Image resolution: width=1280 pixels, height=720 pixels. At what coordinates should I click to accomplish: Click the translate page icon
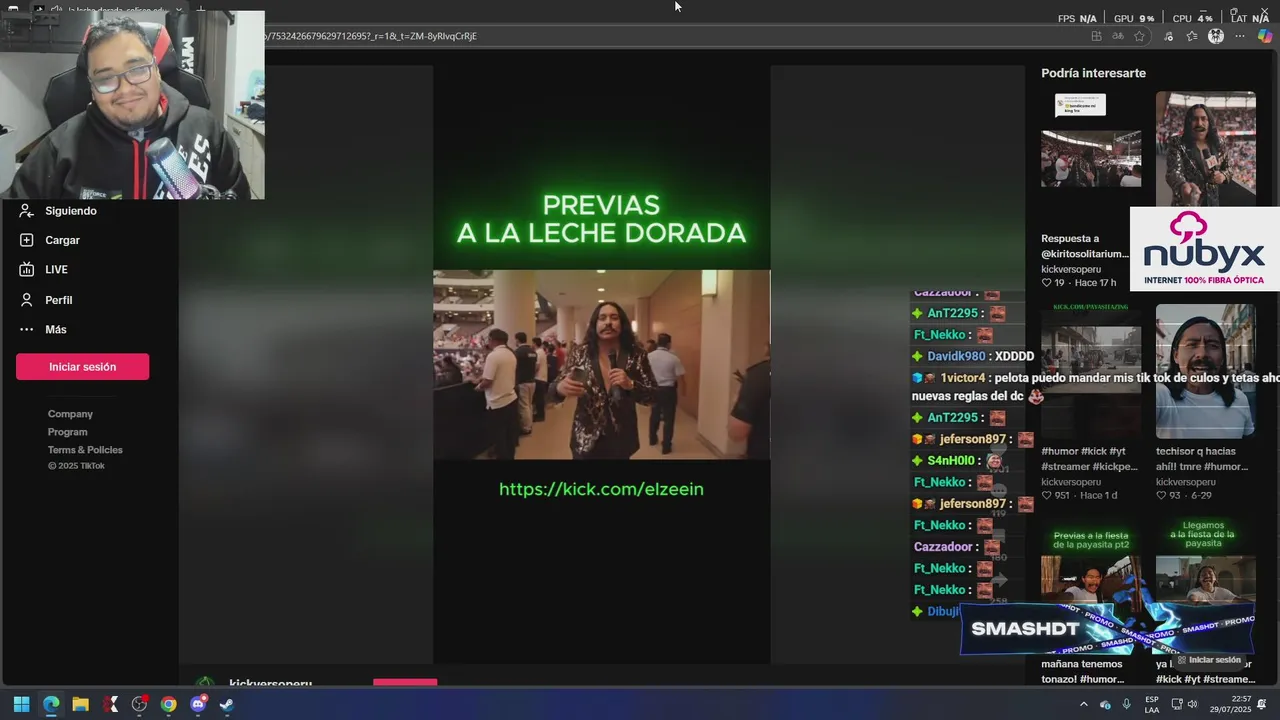click(x=1118, y=36)
